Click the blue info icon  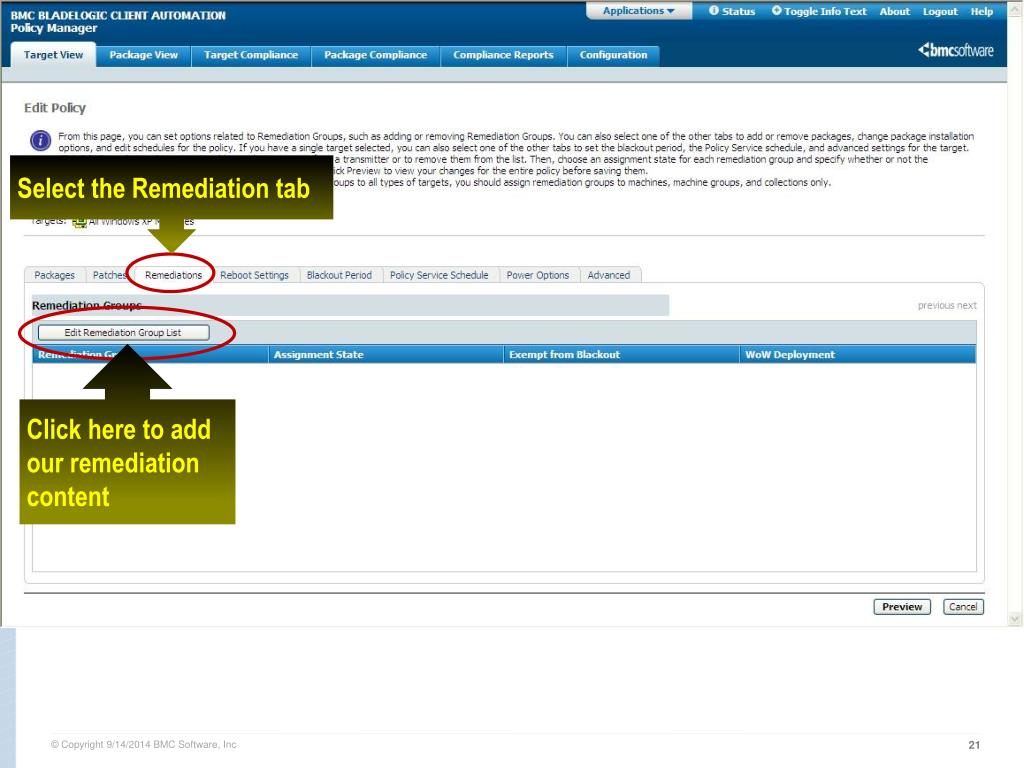40,140
